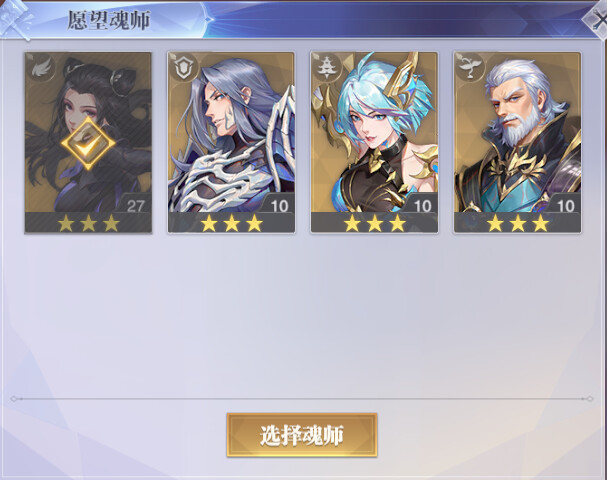The height and width of the screenshot is (480, 607).
Task: Click the three-star rating under silver-haired card
Action: (x=231, y=223)
